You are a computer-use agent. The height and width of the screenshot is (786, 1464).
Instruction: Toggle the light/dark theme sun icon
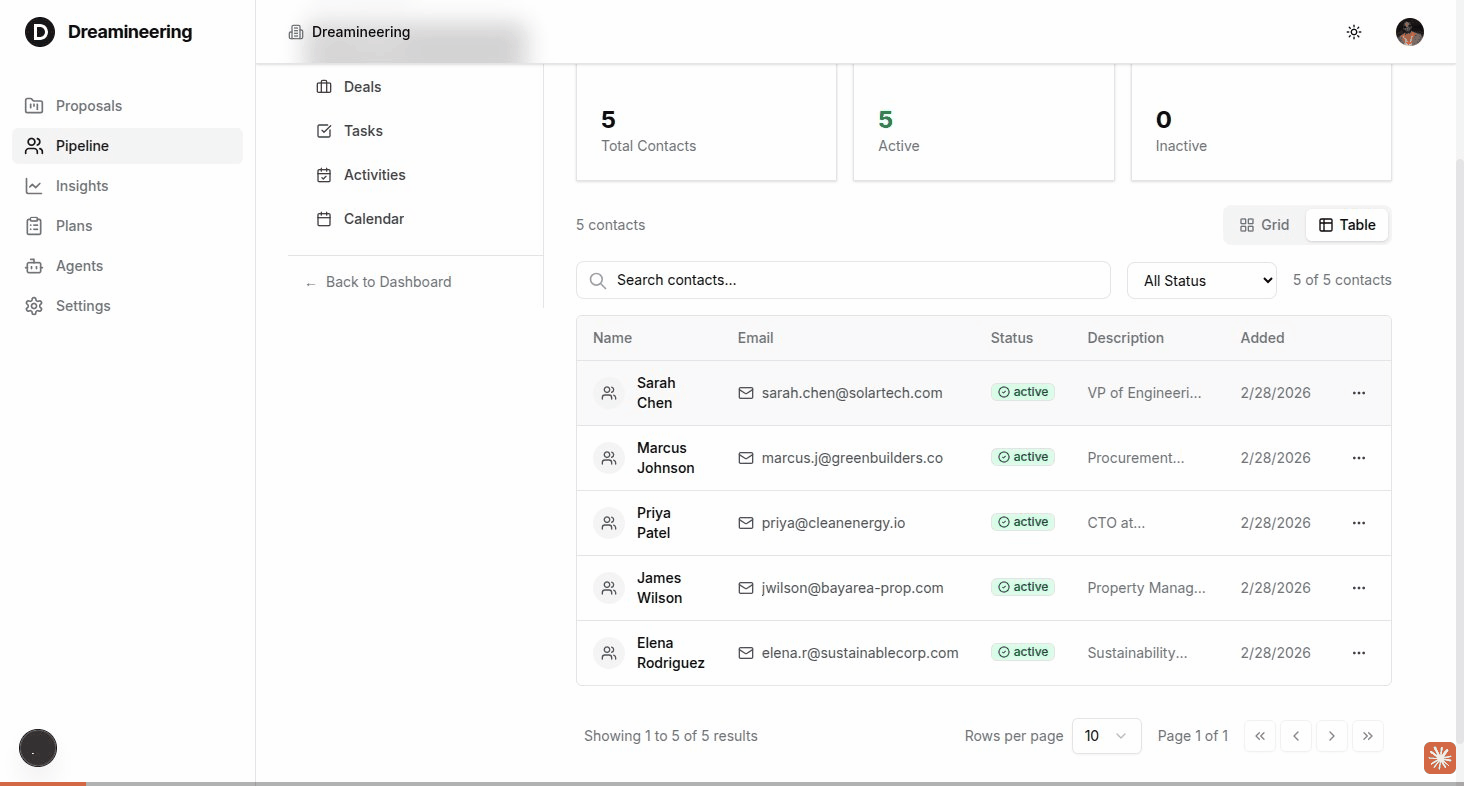pyautogui.click(x=1354, y=32)
